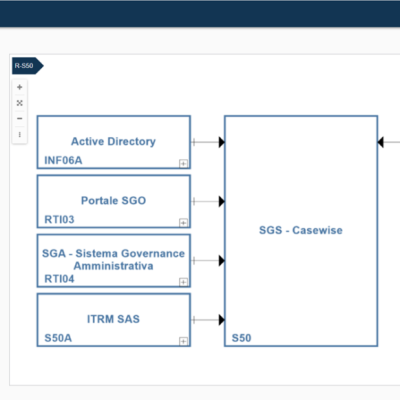Select connector arrow from Active Directory
This screenshot has height=400, width=400.
(x=208, y=142)
